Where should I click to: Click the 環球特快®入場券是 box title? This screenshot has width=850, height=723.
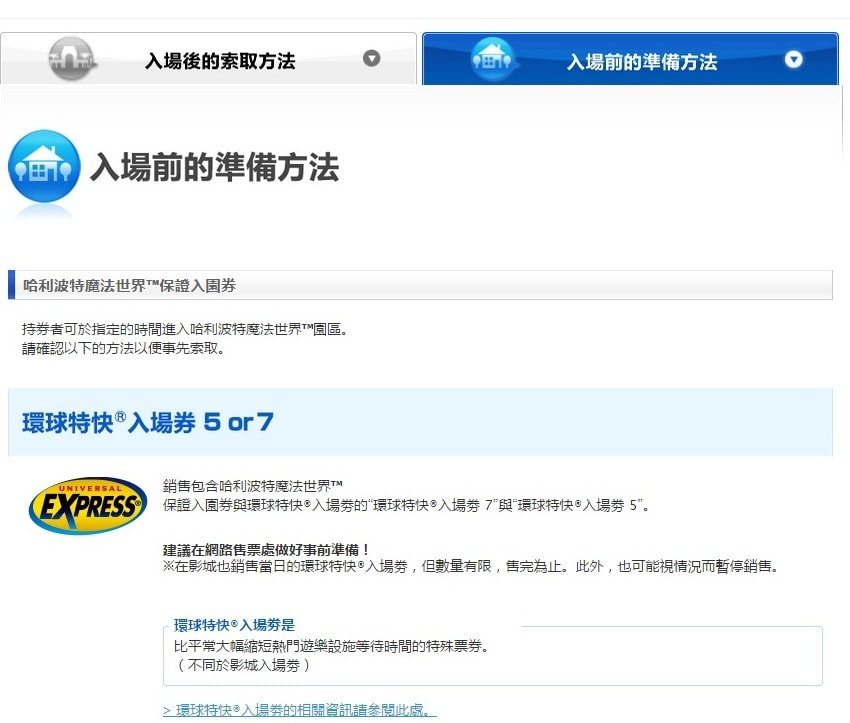(x=234, y=625)
